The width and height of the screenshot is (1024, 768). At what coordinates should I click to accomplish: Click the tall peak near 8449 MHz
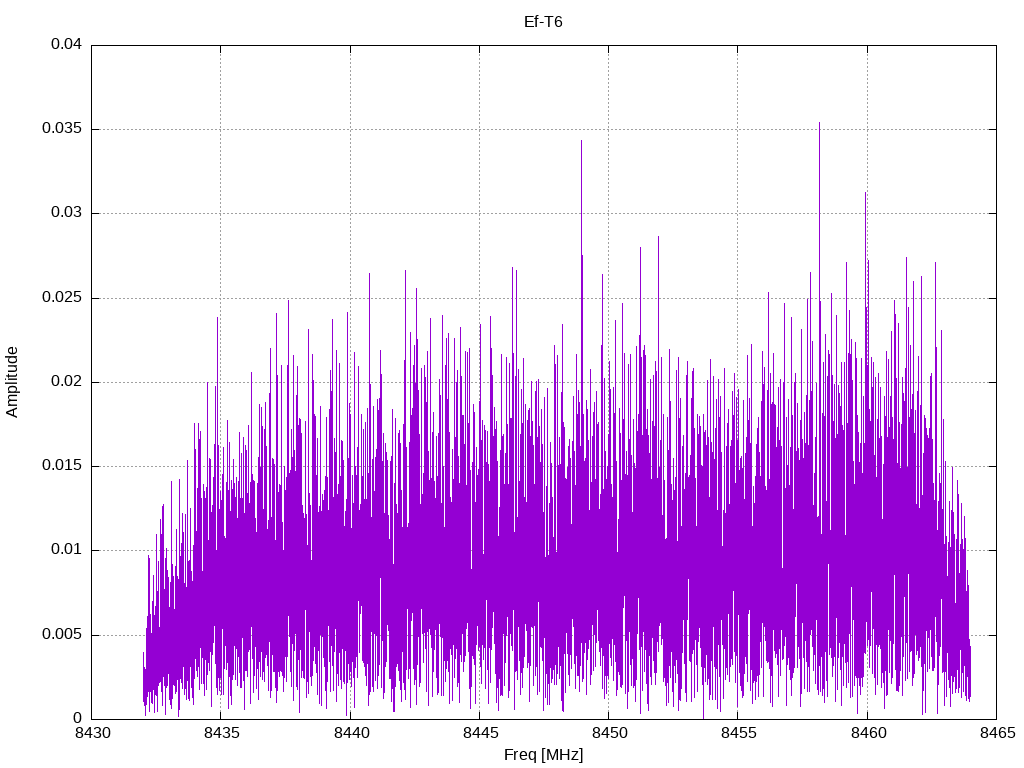(x=581, y=144)
